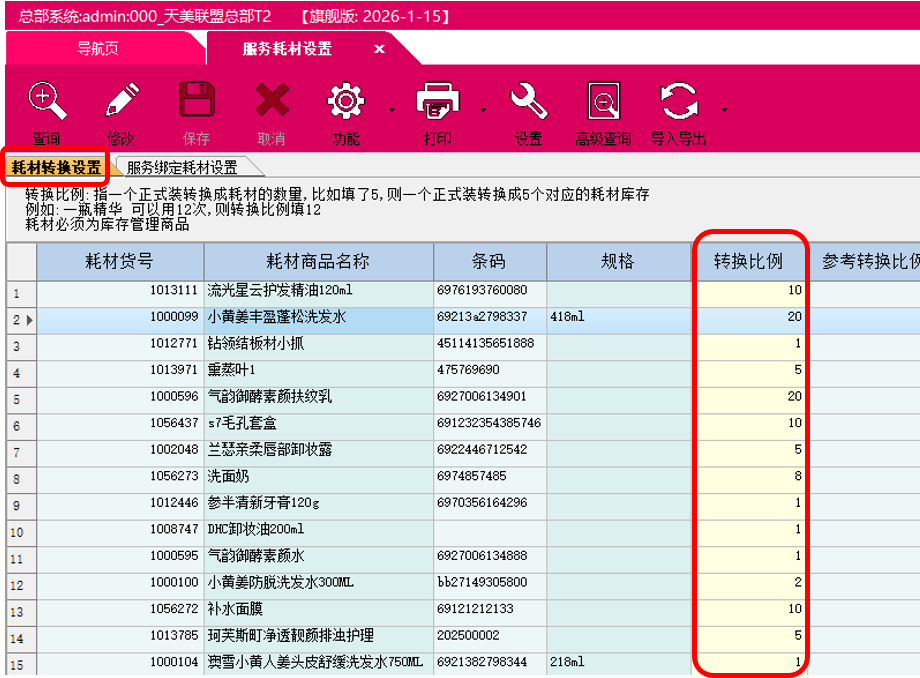Screen dimensions: 920x678
Task: Close the 服务耗材设置 tab
Action: click(380, 49)
